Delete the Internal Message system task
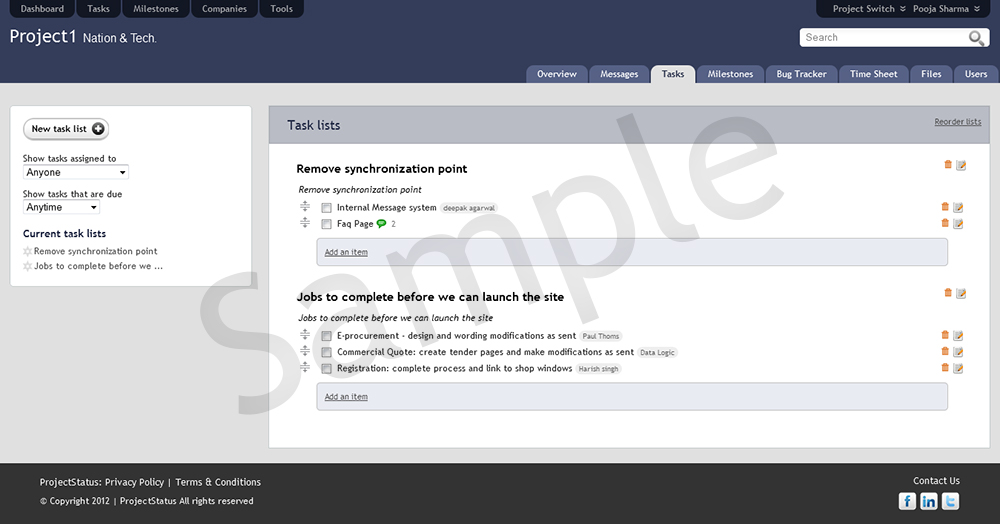This screenshot has width=1000, height=524. tap(945, 207)
